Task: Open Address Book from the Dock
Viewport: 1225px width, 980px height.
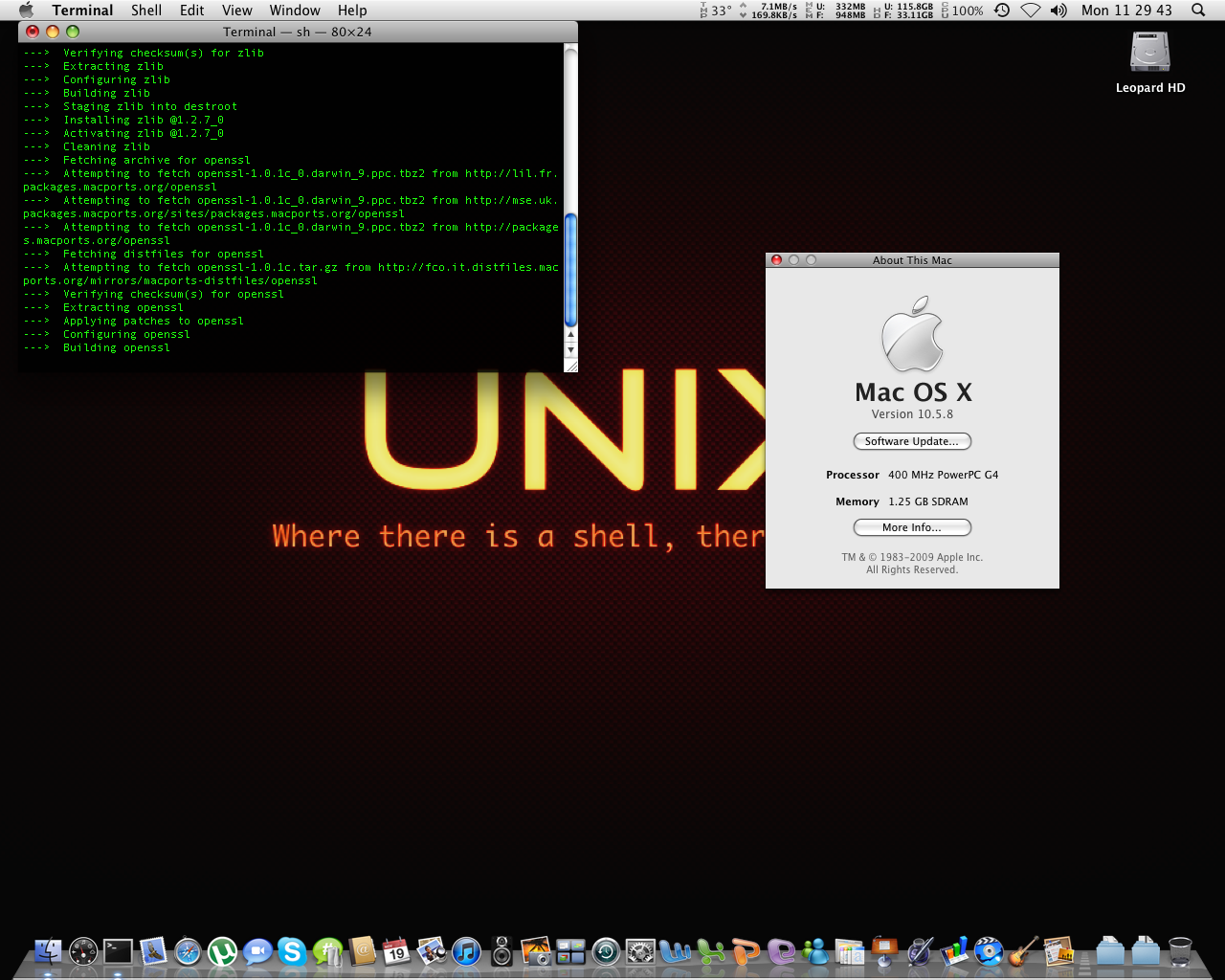Action: (362, 951)
